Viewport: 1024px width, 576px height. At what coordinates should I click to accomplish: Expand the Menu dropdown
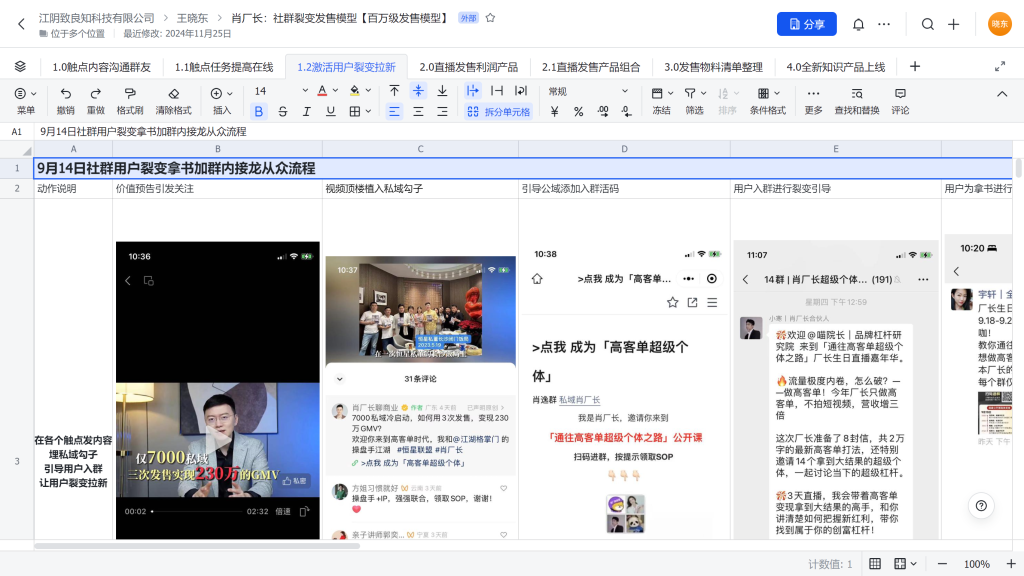pos(25,101)
